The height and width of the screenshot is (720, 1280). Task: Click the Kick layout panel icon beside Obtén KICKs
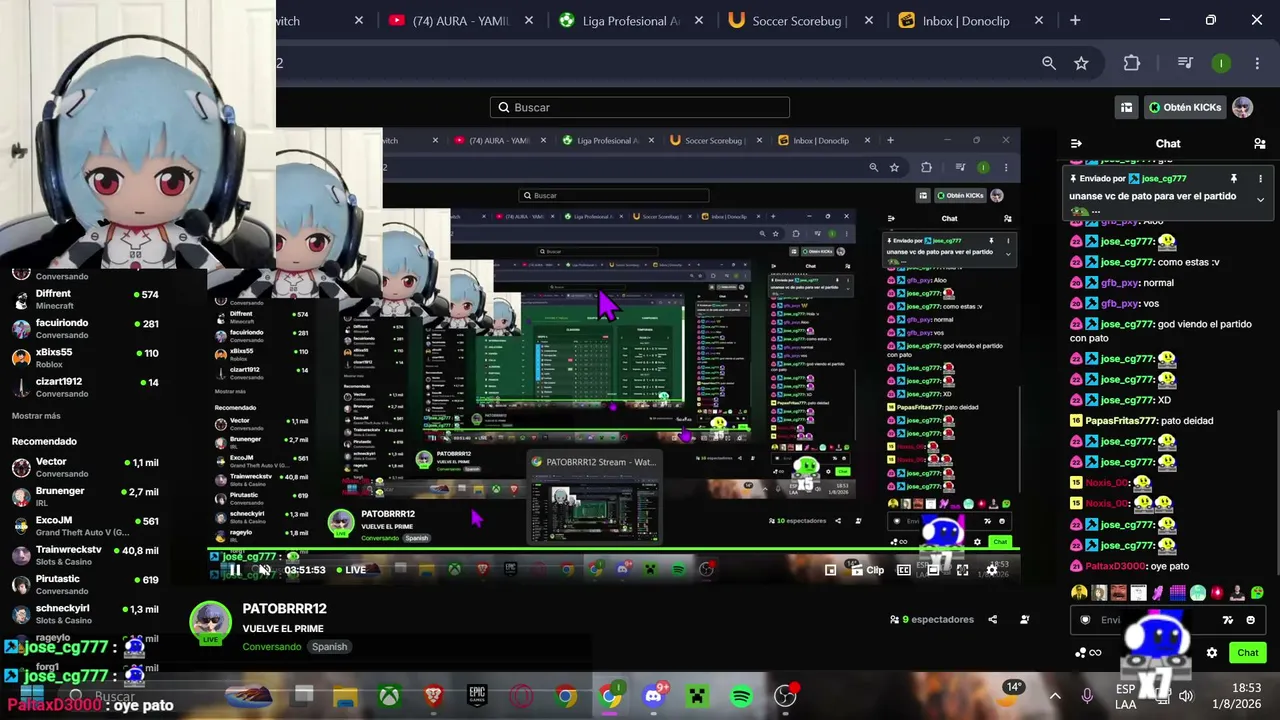point(1126,107)
